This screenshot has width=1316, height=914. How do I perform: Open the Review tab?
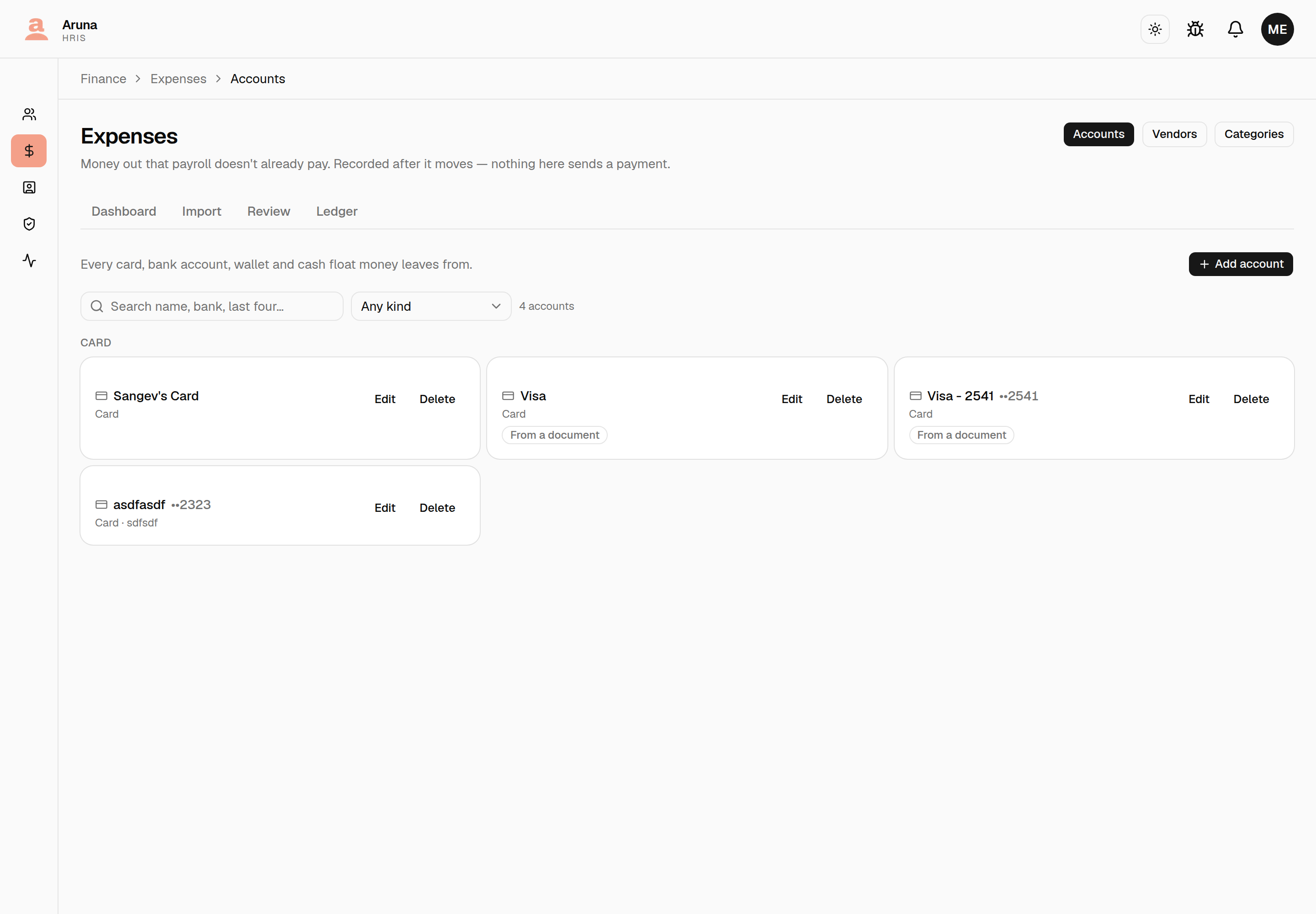269,211
